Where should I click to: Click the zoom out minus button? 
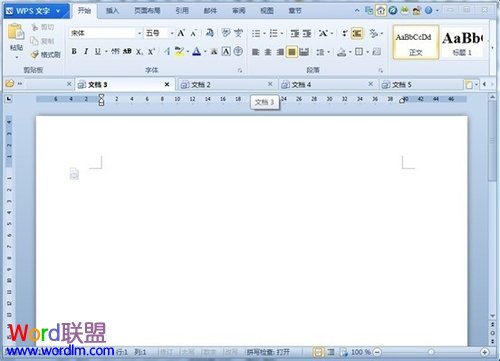point(377,352)
